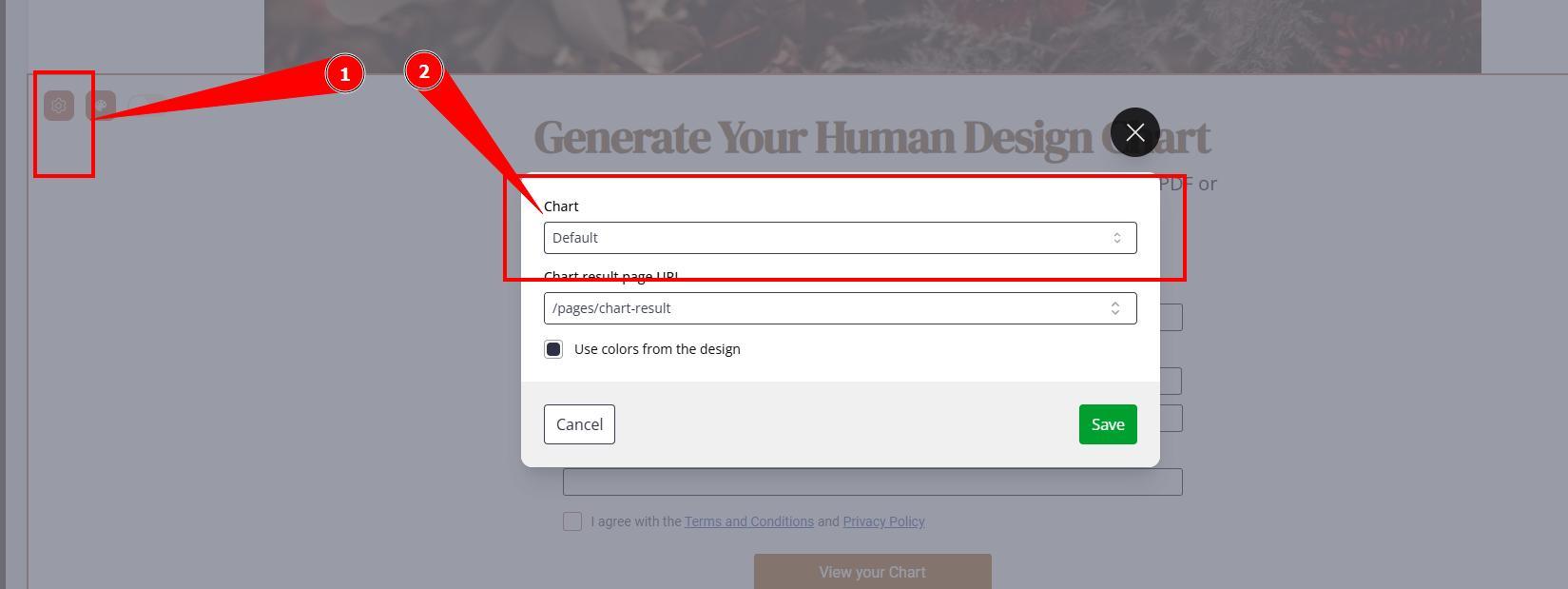The height and width of the screenshot is (589, 1568).
Task: Close the dialog with the X button
Action: tap(1134, 132)
